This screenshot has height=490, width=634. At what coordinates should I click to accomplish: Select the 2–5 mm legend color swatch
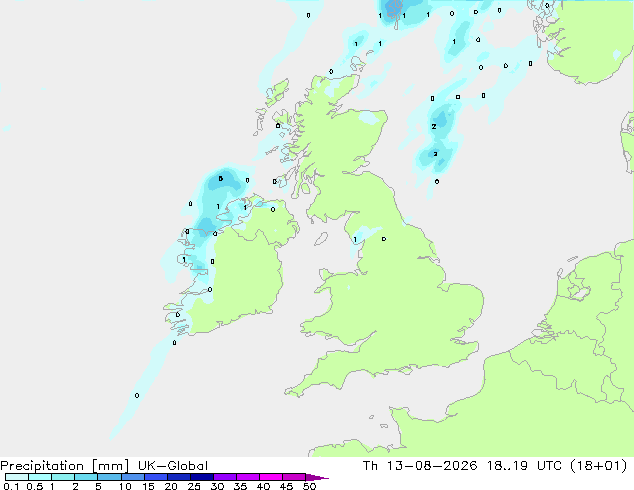(x=86, y=477)
